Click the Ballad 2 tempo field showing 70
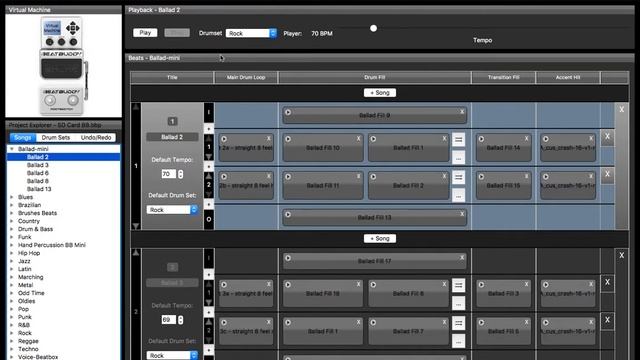Viewport: 640px width, 360px height. (x=169, y=174)
